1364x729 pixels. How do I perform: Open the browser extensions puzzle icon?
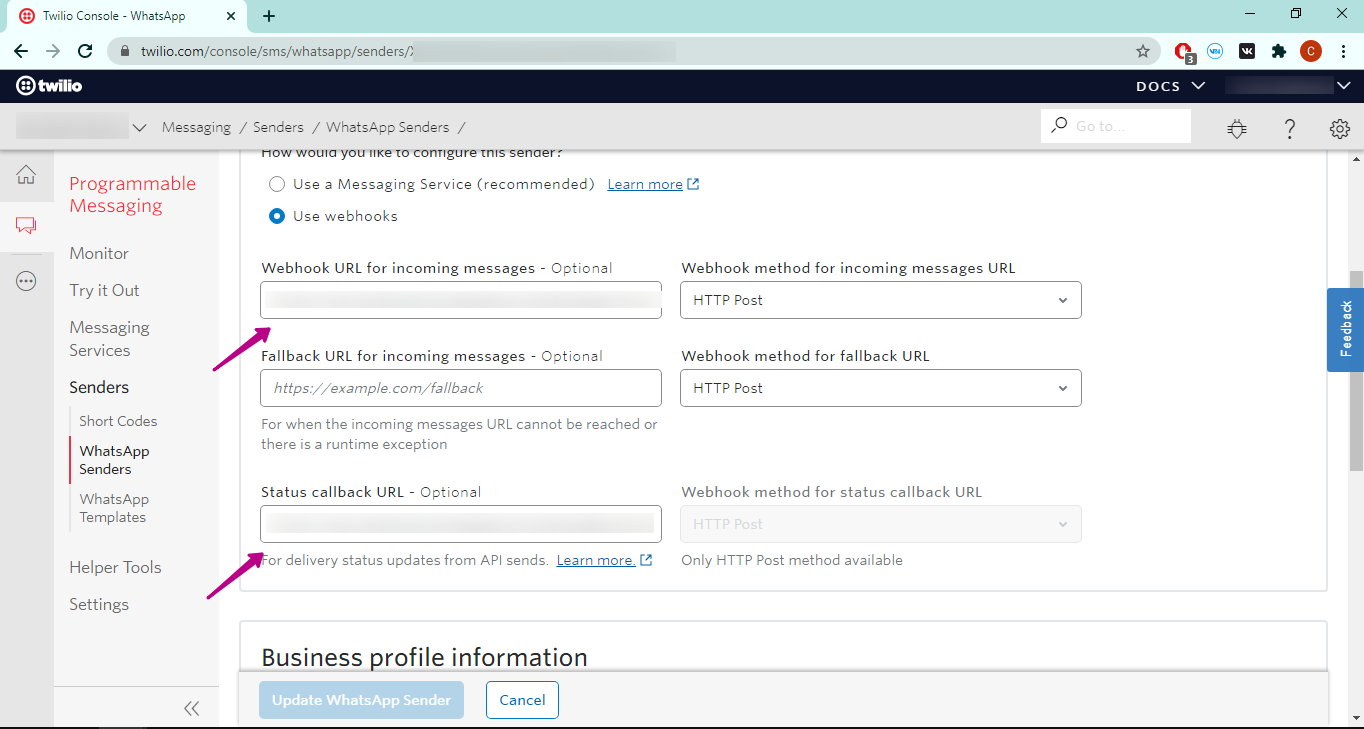pos(1278,51)
